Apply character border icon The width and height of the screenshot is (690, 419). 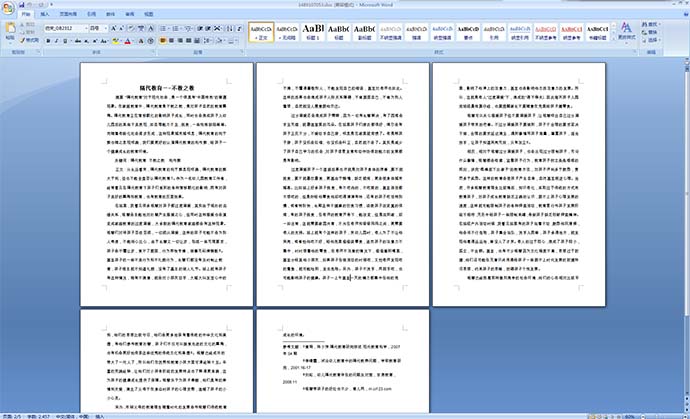pos(151,28)
